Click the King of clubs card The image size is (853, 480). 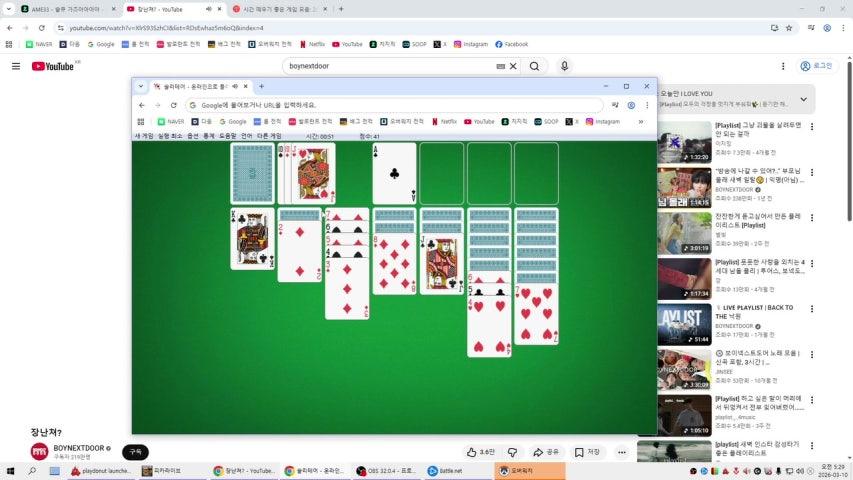252,238
